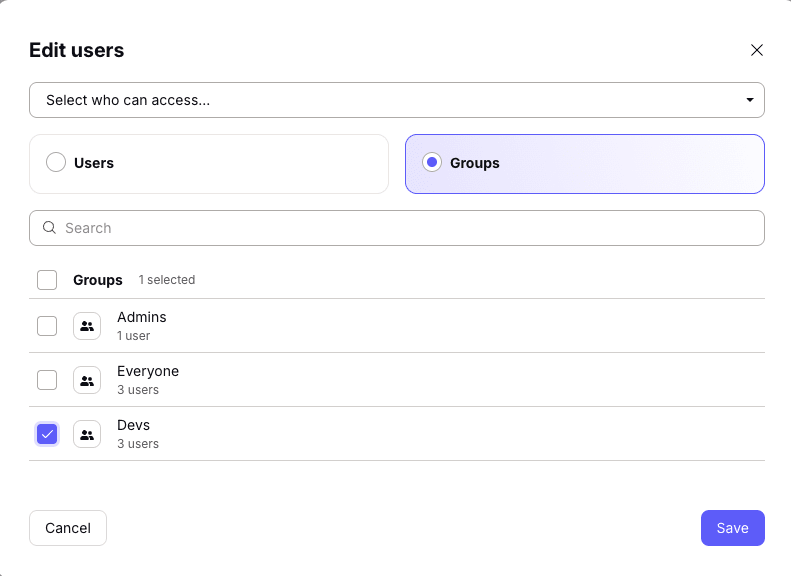Save the user access changes
The image size is (791, 576).
pos(732,528)
